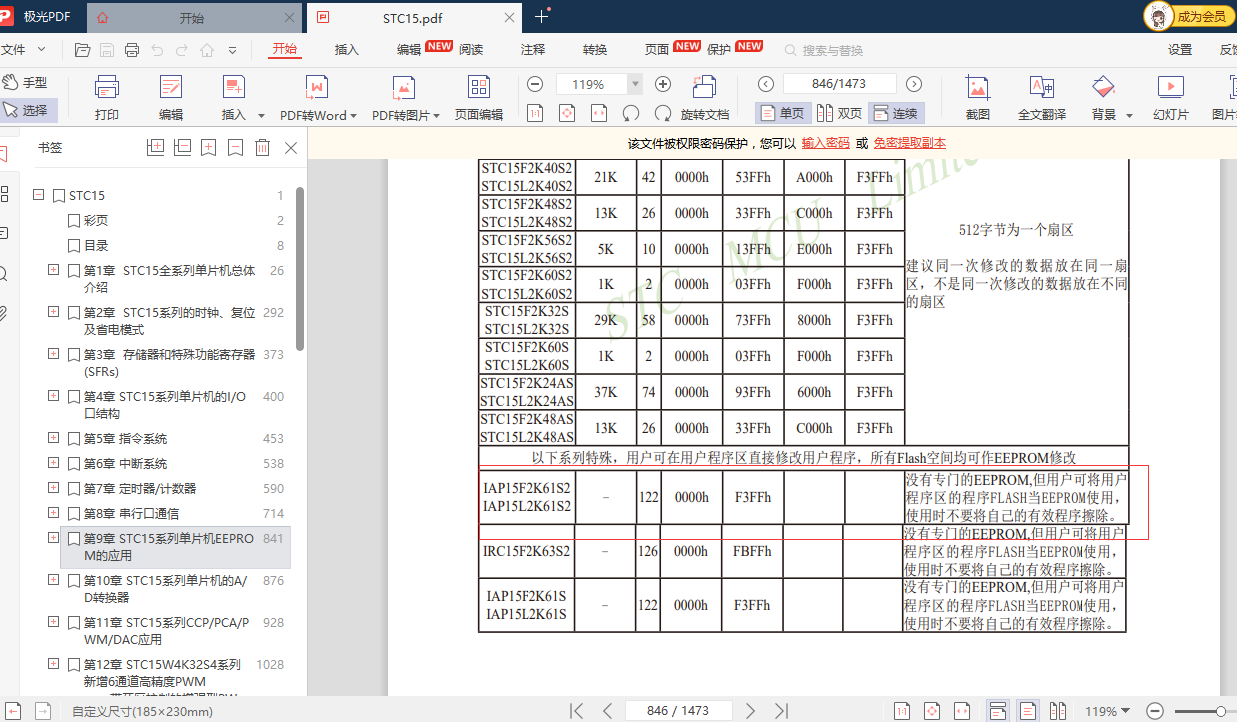Switch to Annotate (注释) ribbon tab
This screenshot has width=1237, height=722.
click(533, 50)
